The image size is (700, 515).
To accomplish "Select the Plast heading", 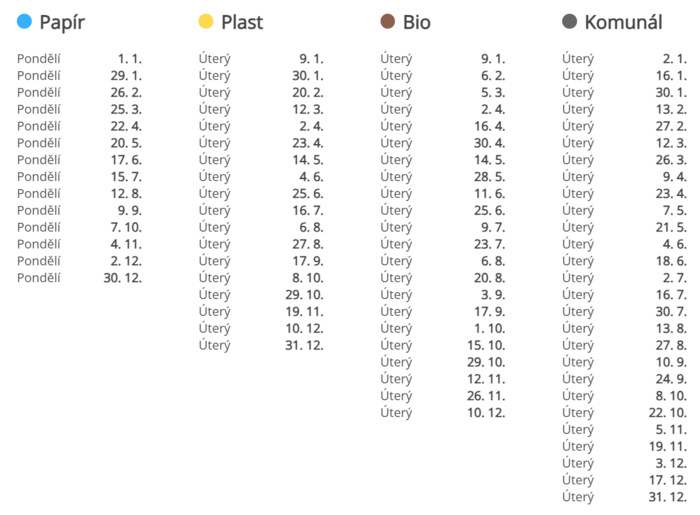I will pyautogui.click(x=242, y=22).
